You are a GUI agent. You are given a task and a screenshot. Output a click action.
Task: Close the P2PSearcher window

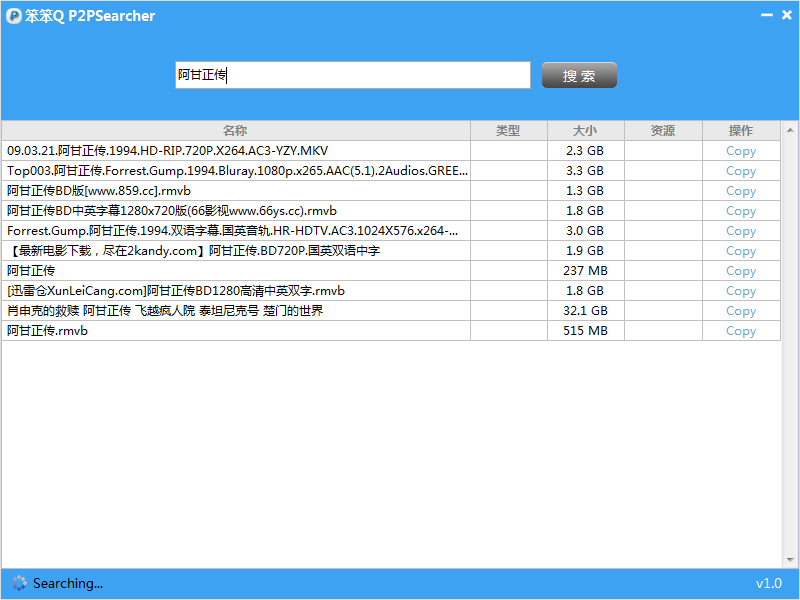pyautogui.click(x=787, y=15)
